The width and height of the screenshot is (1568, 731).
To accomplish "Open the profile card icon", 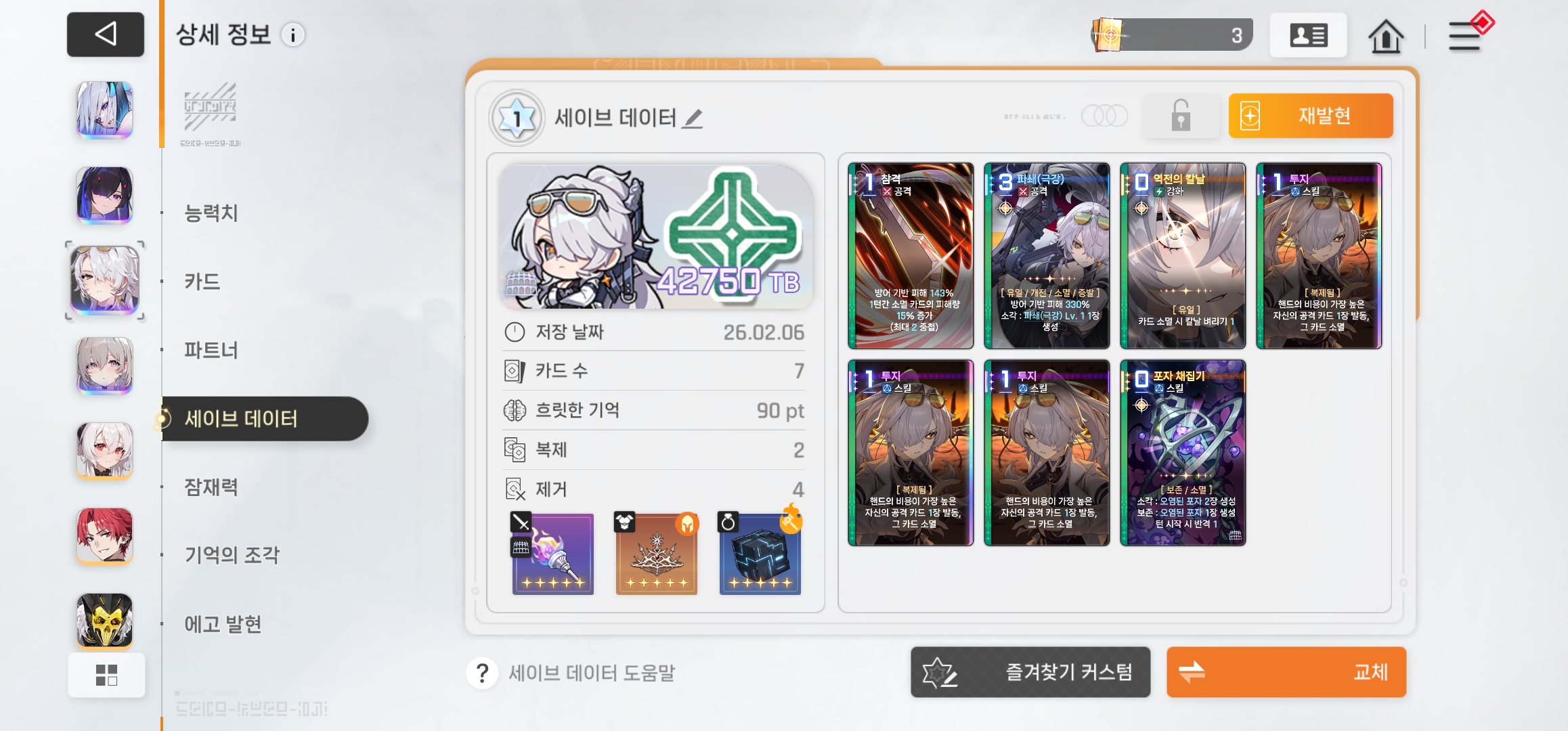I will 1308,35.
